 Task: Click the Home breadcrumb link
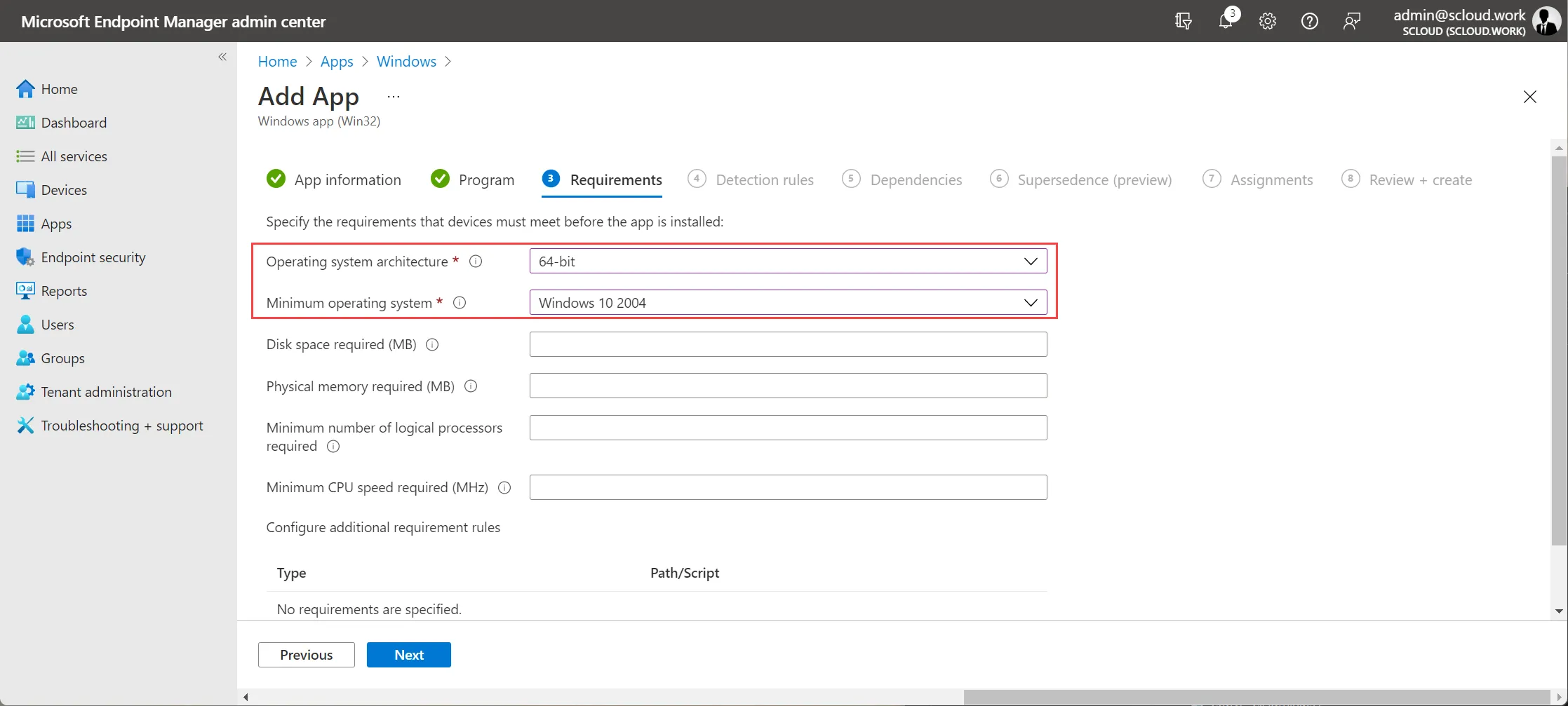277,61
